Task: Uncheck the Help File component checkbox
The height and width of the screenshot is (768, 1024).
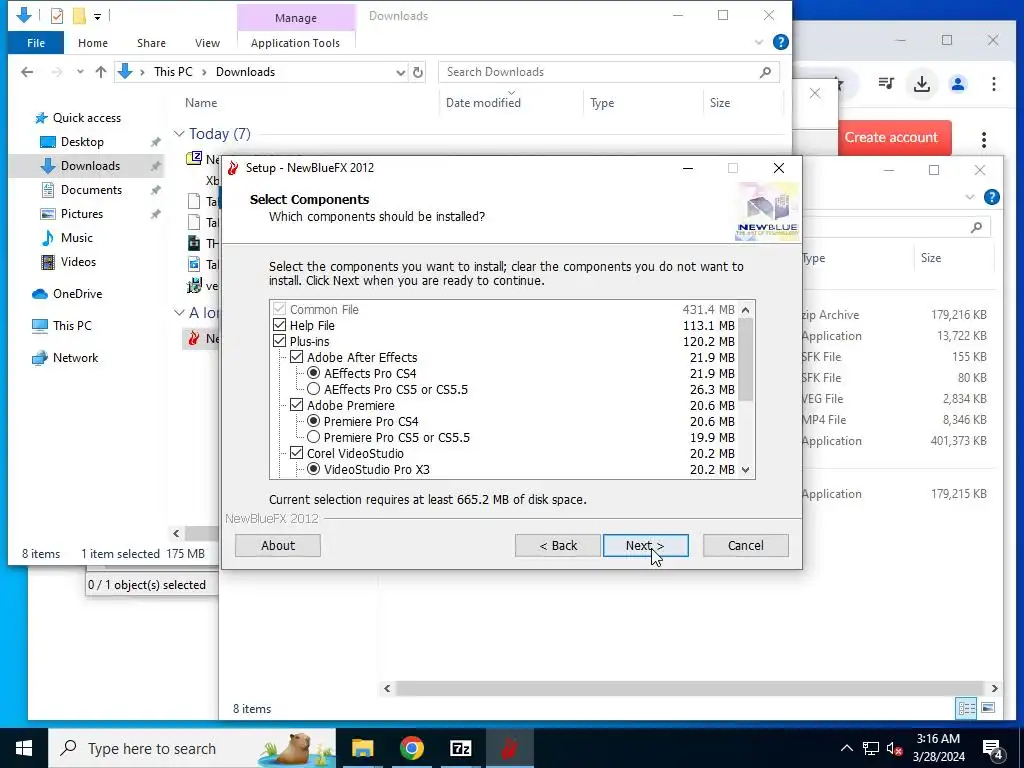Action: coord(280,325)
